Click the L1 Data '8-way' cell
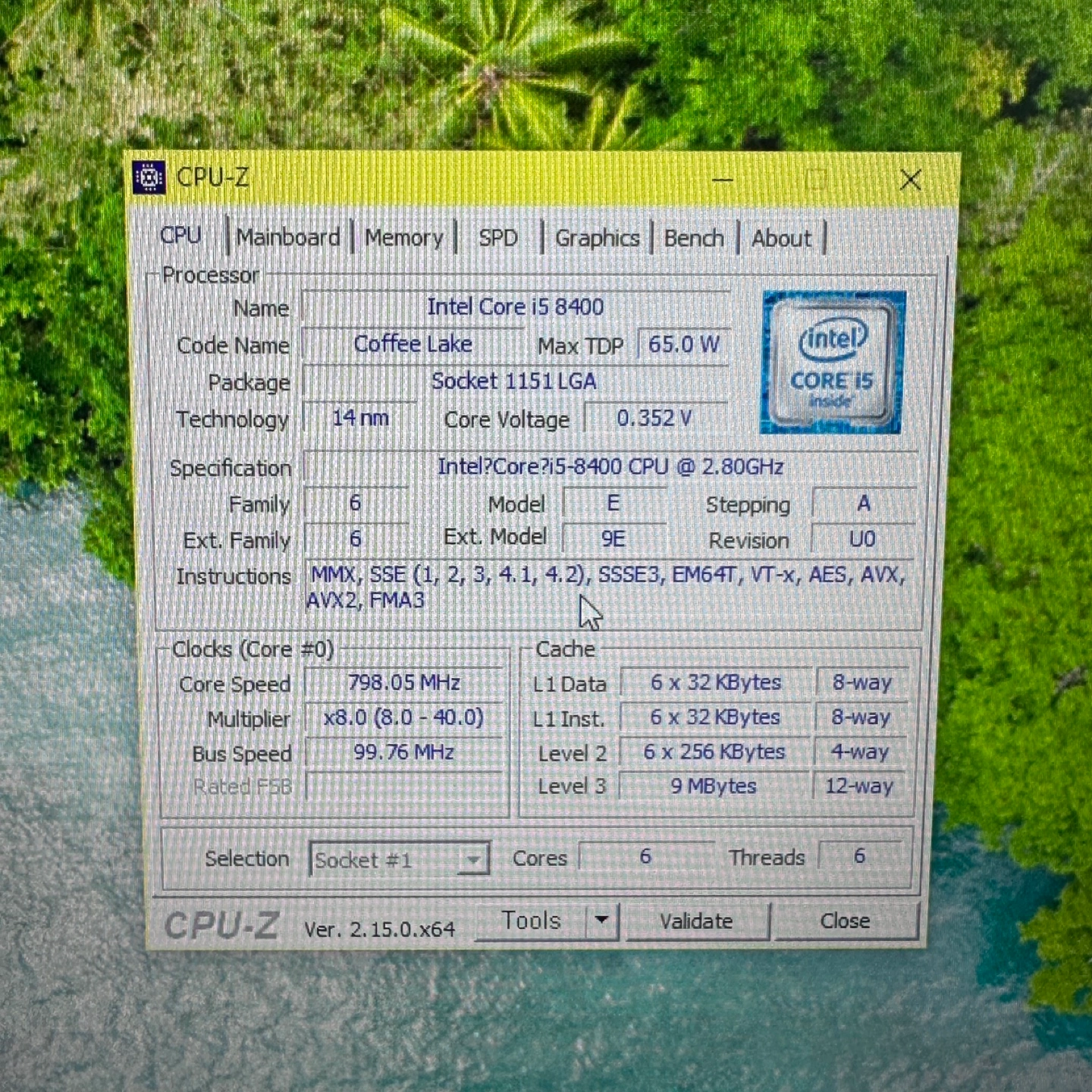The image size is (1092, 1092). [861, 682]
